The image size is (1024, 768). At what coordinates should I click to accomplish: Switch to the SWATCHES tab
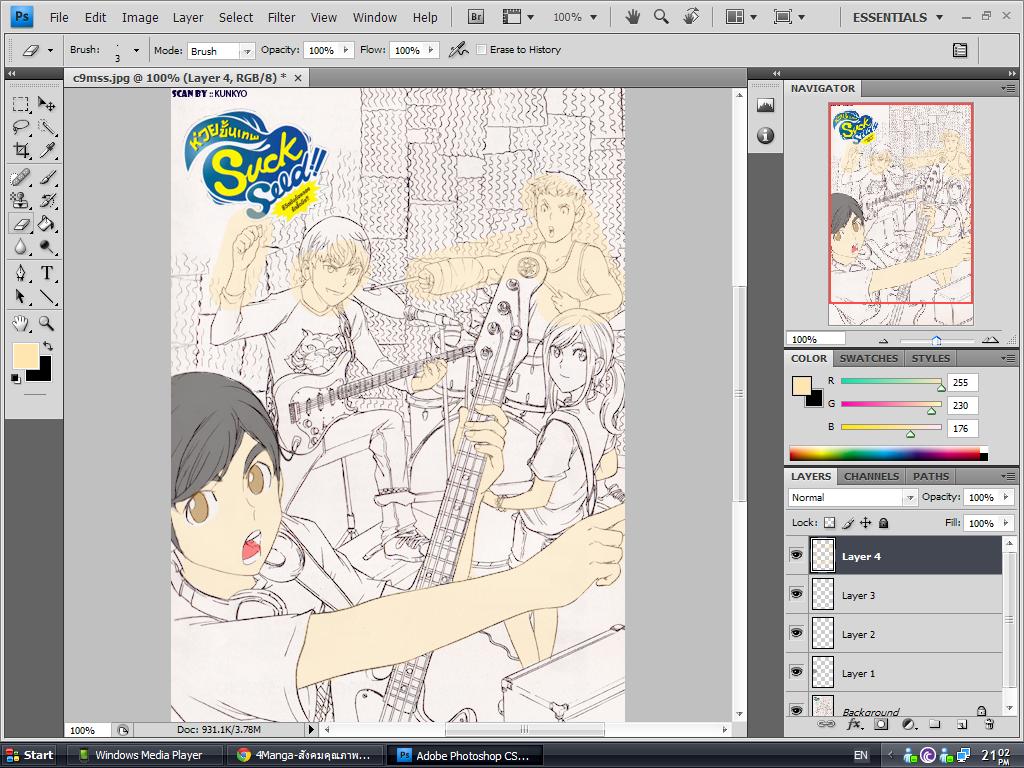pos(869,358)
